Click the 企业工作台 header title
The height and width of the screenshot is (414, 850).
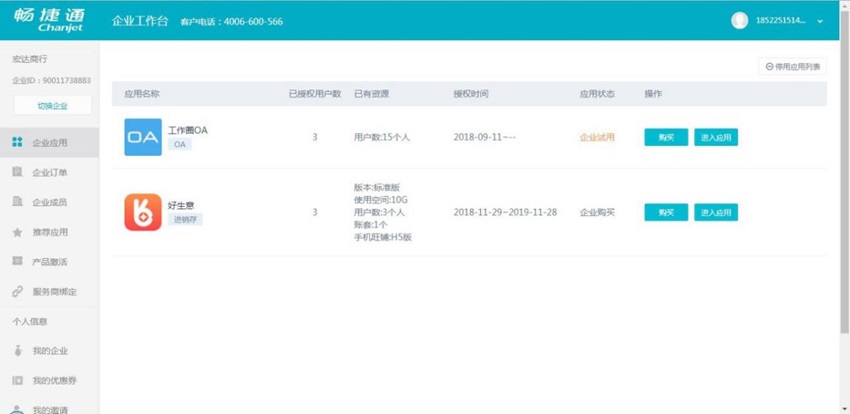[140, 21]
